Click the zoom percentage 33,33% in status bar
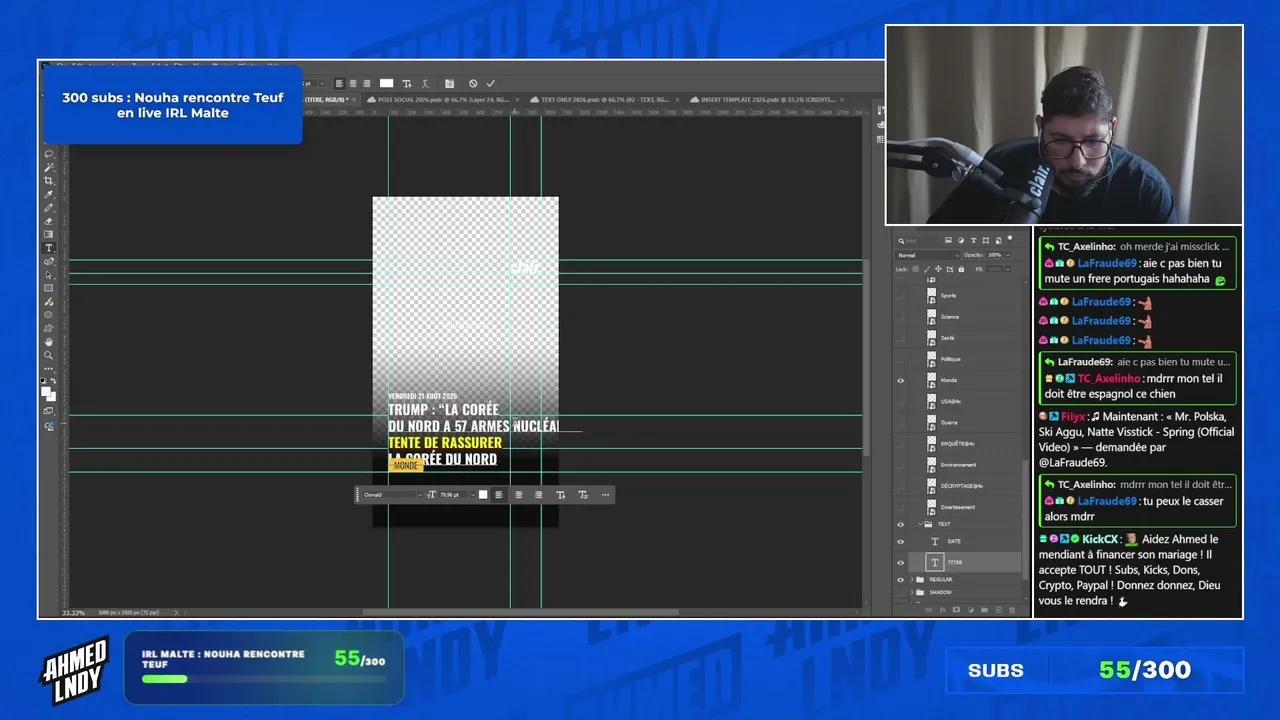1280x720 pixels. [74, 612]
